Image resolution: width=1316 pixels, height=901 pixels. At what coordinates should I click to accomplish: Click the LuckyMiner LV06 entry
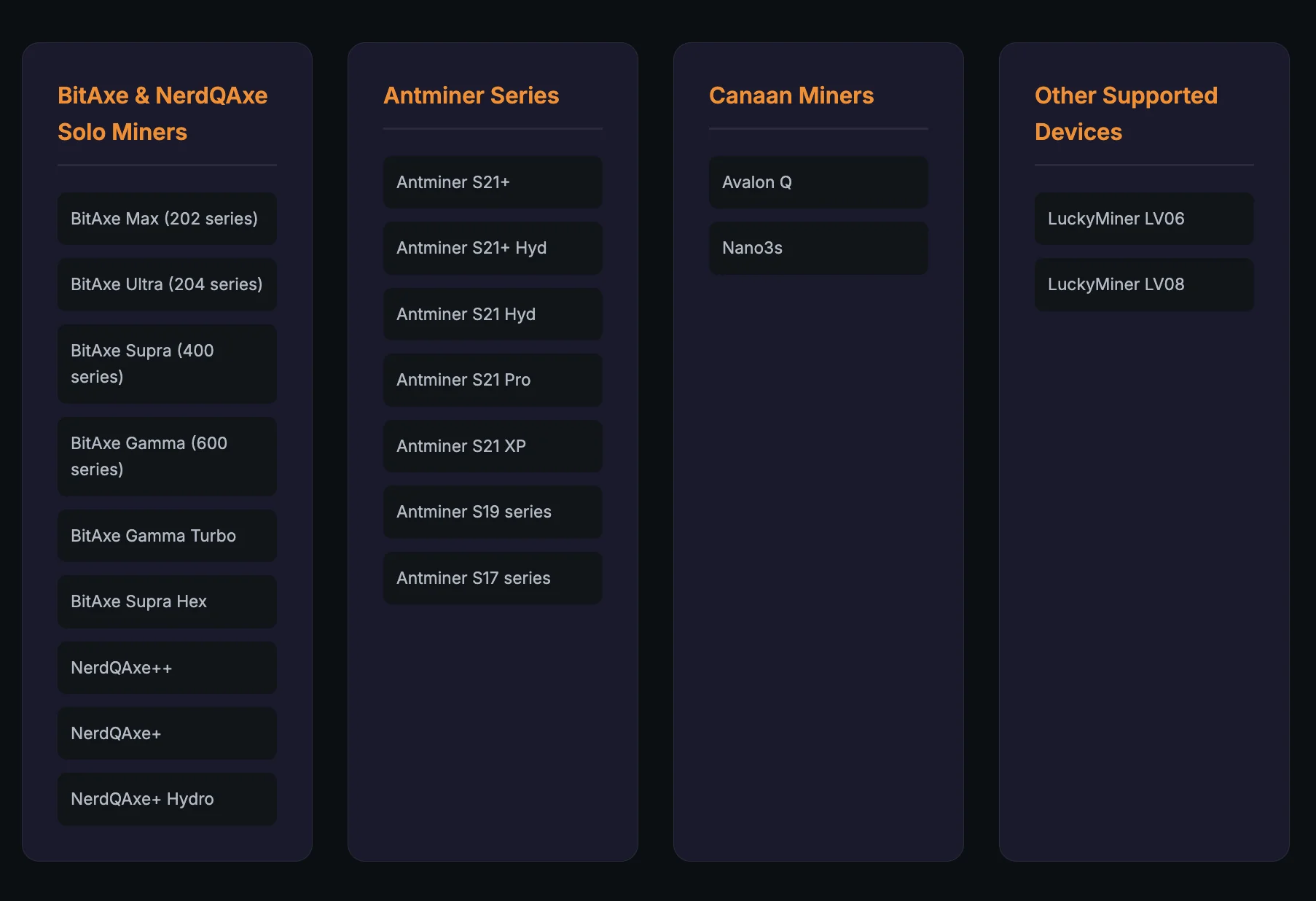tap(1144, 219)
